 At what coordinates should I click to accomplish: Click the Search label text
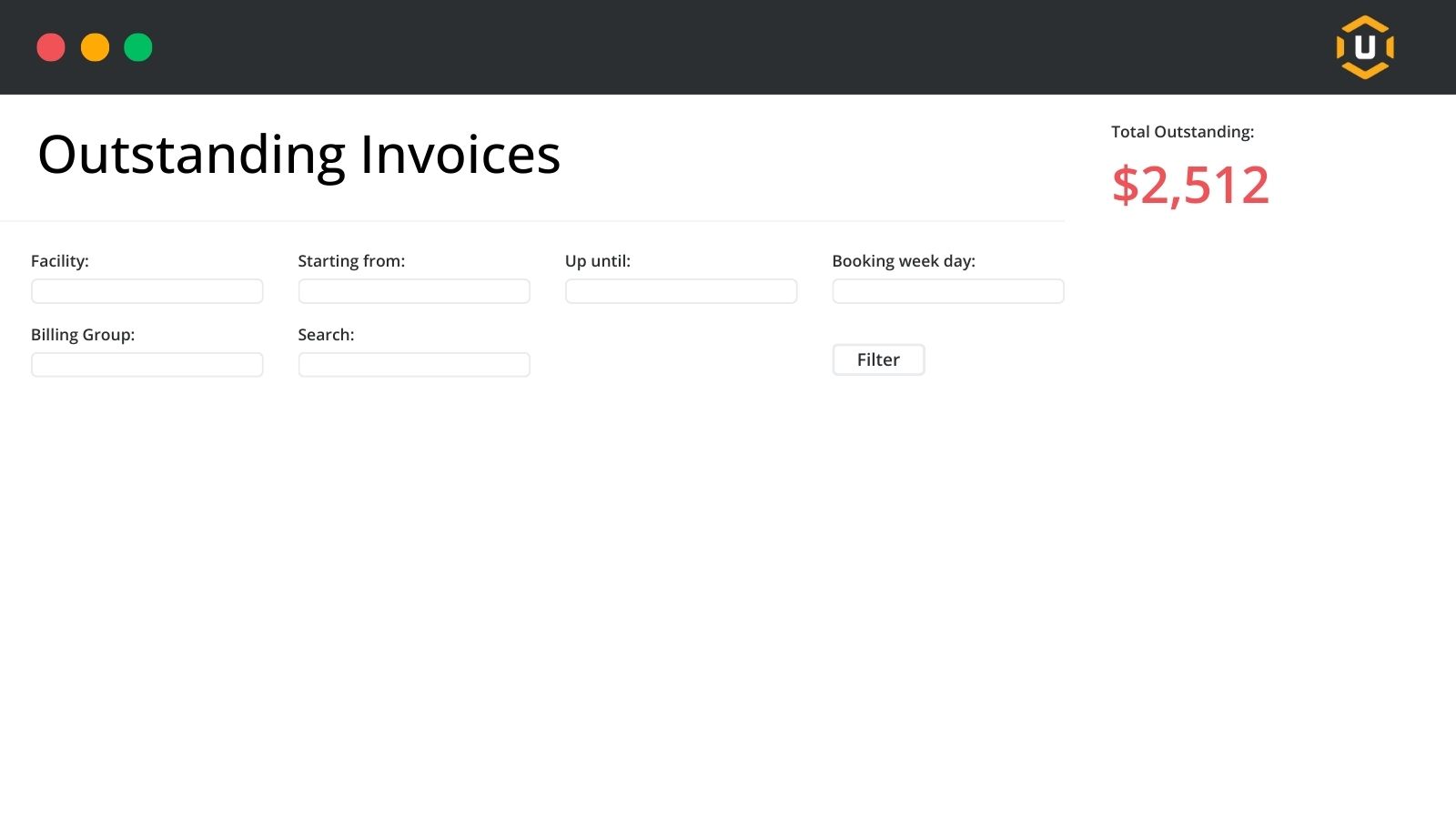pos(326,335)
